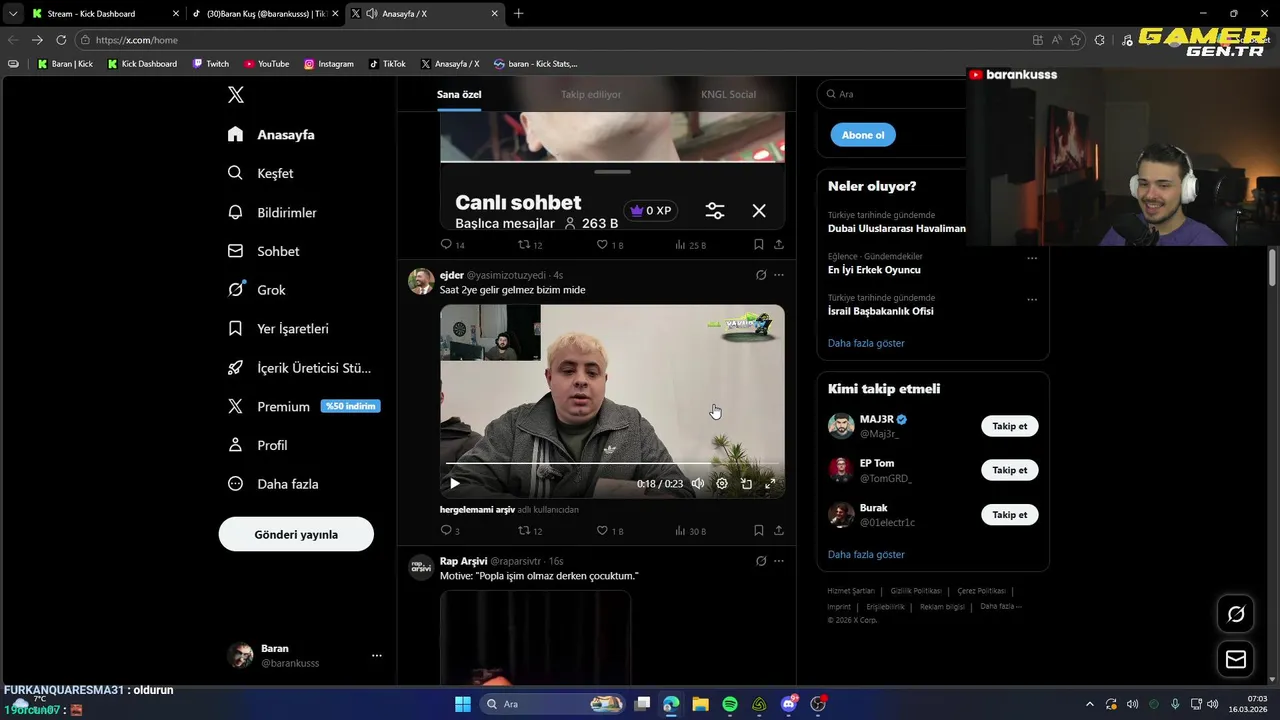Open hergelemami arşiv source link

(x=477, y=510)
